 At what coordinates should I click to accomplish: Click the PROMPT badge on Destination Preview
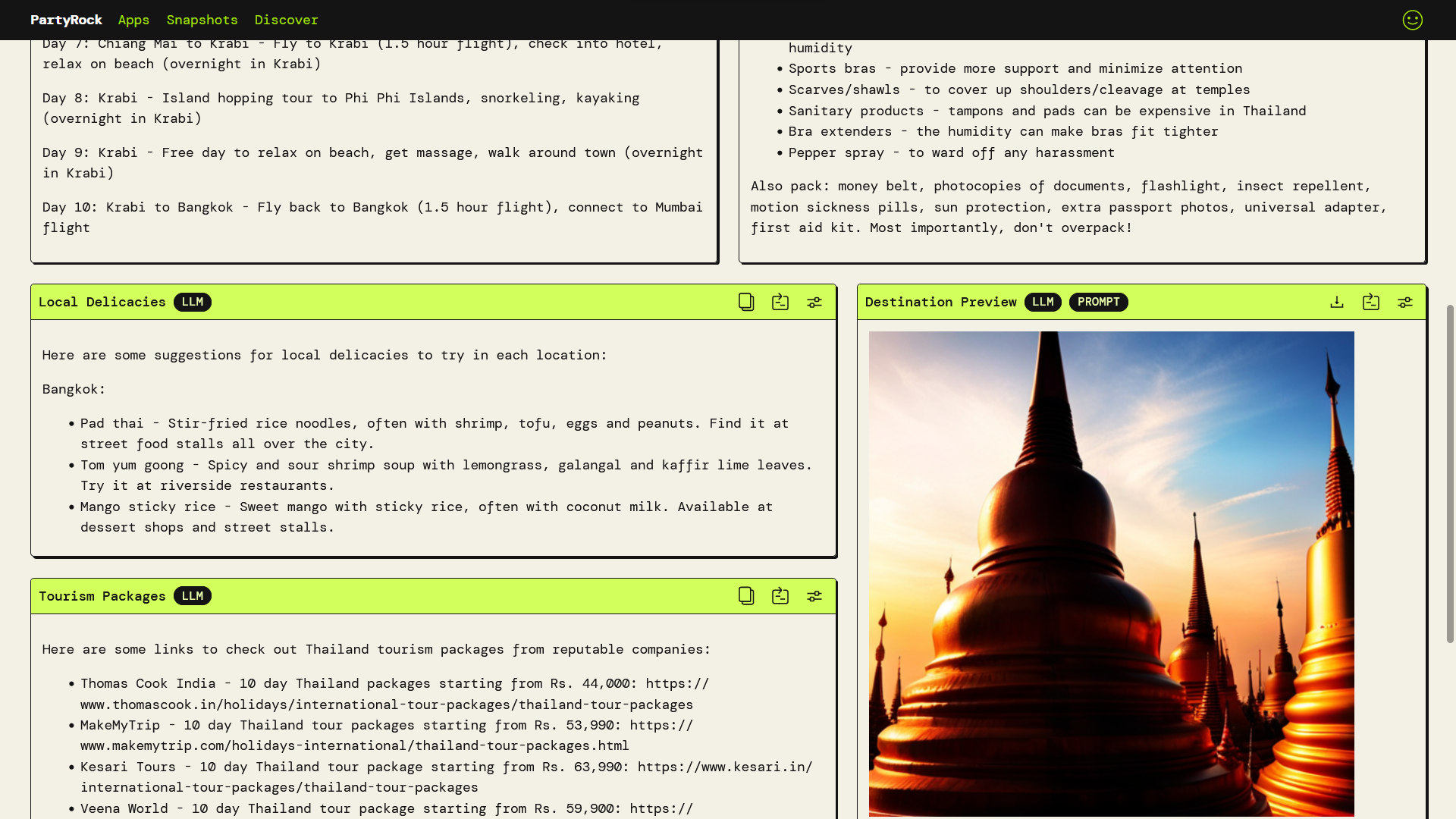pos(1099,302)
